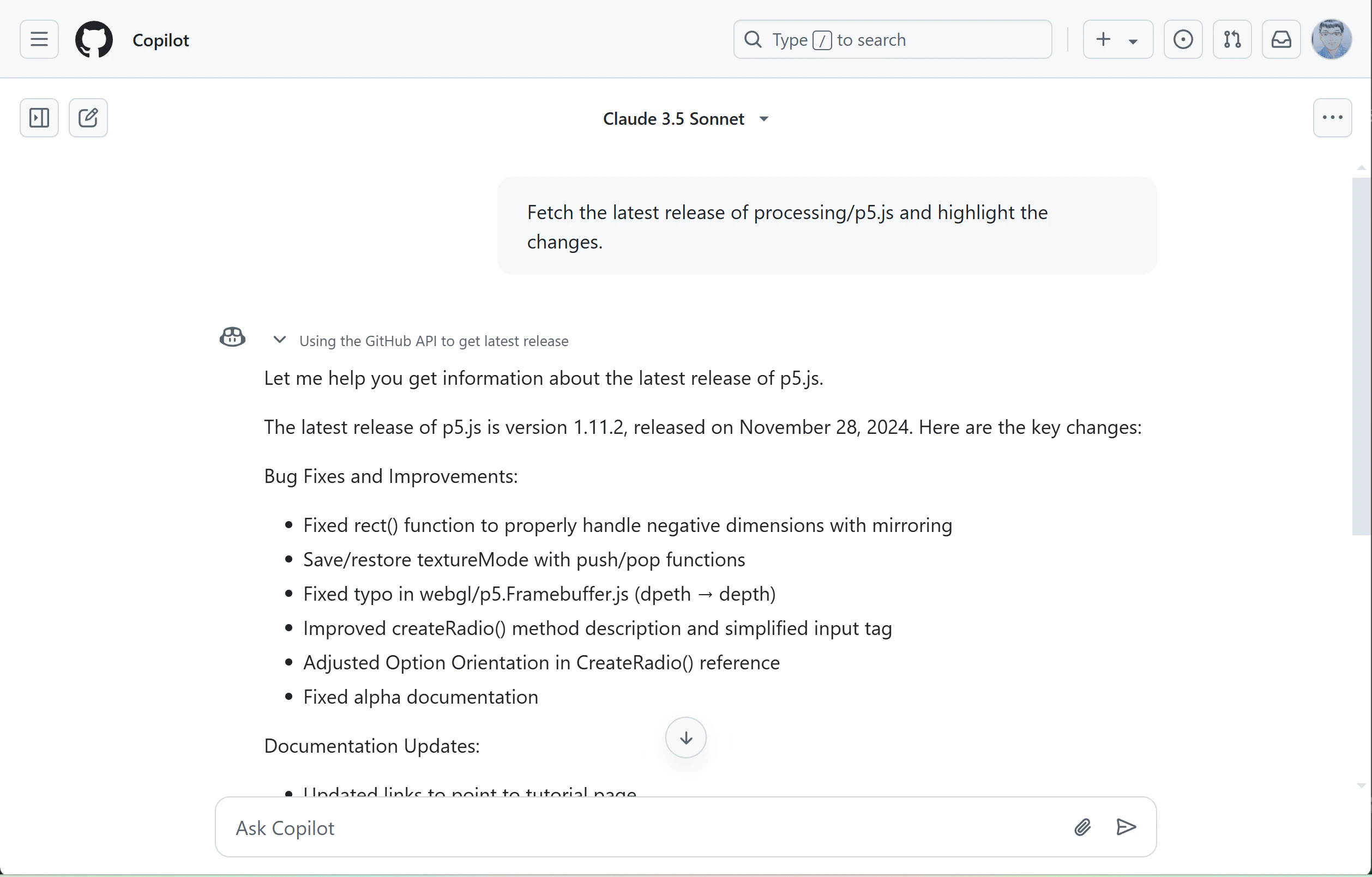1372x877 pixels.
Task: Click the Copilot title in header
Action: tap(161, 40)
